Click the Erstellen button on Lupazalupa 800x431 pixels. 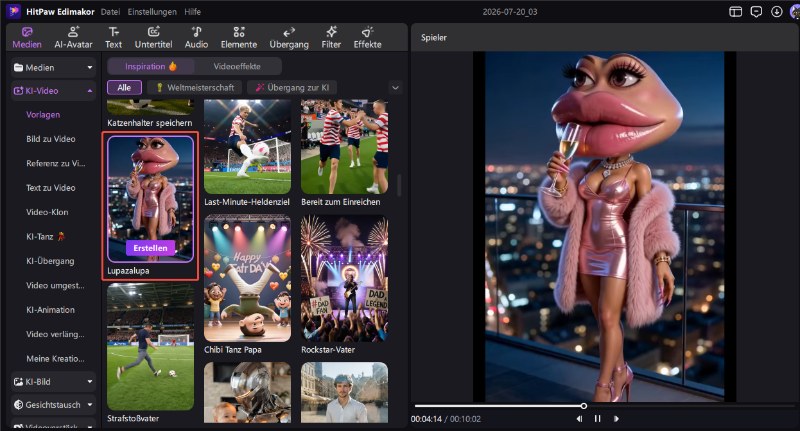click(x=151, y=248)
